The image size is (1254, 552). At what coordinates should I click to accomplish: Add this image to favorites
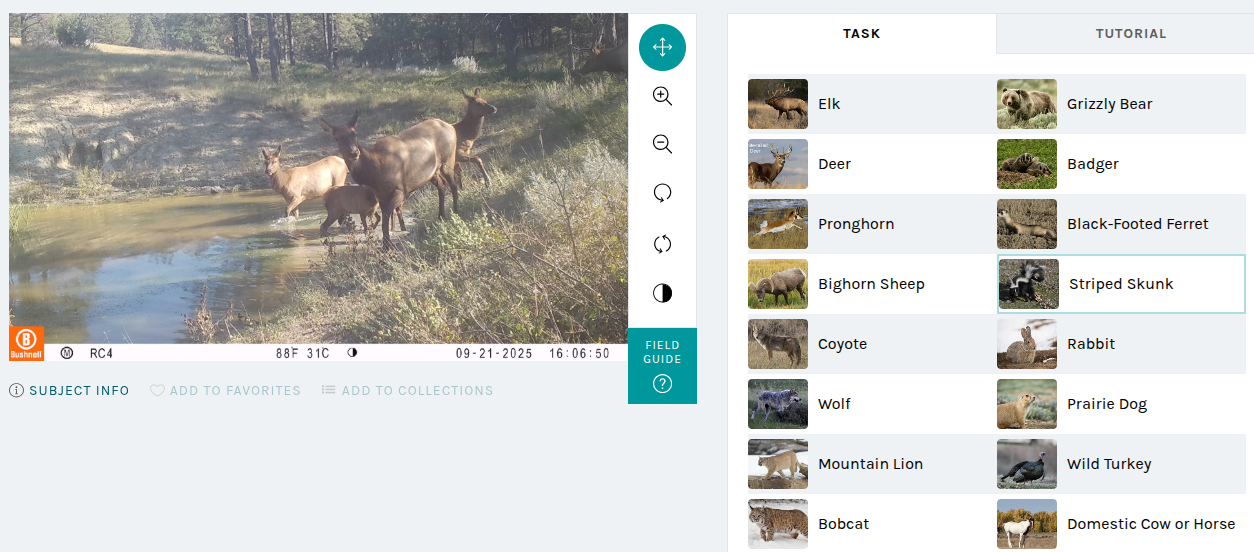tap(225, 391)
